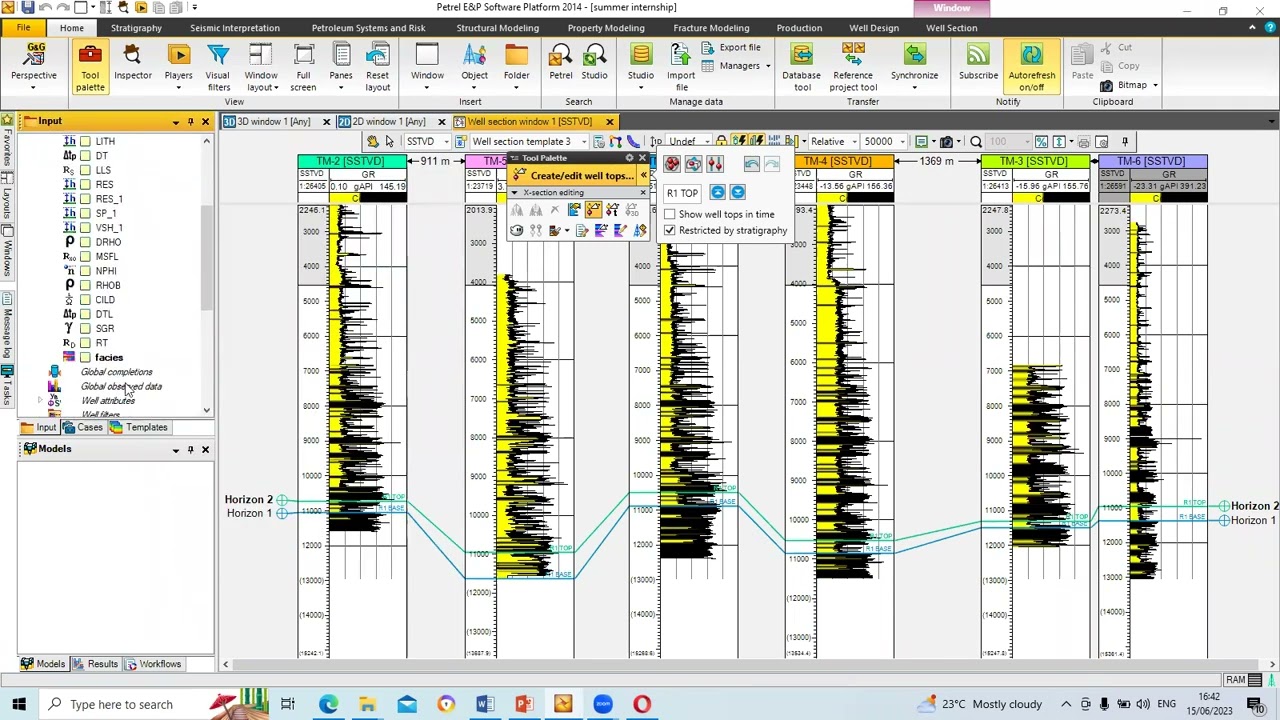Switch to the Seismic Interpretation tab
This screenshot has width=1280, height=720.
click(x=235, y=28)
